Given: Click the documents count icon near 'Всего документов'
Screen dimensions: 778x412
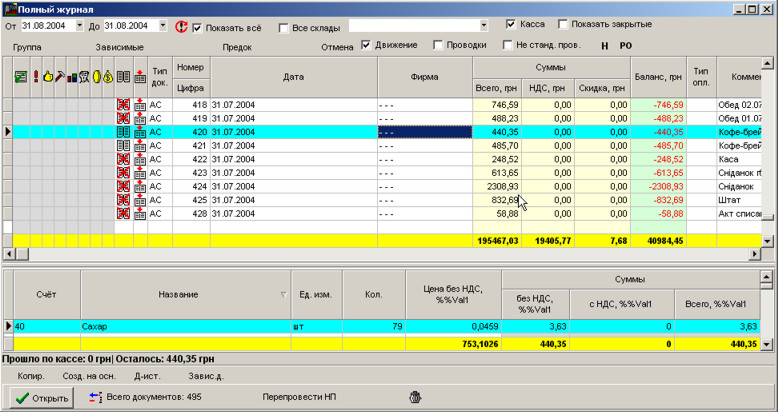Looking at the screenshot, I should [x=96, y=397].
